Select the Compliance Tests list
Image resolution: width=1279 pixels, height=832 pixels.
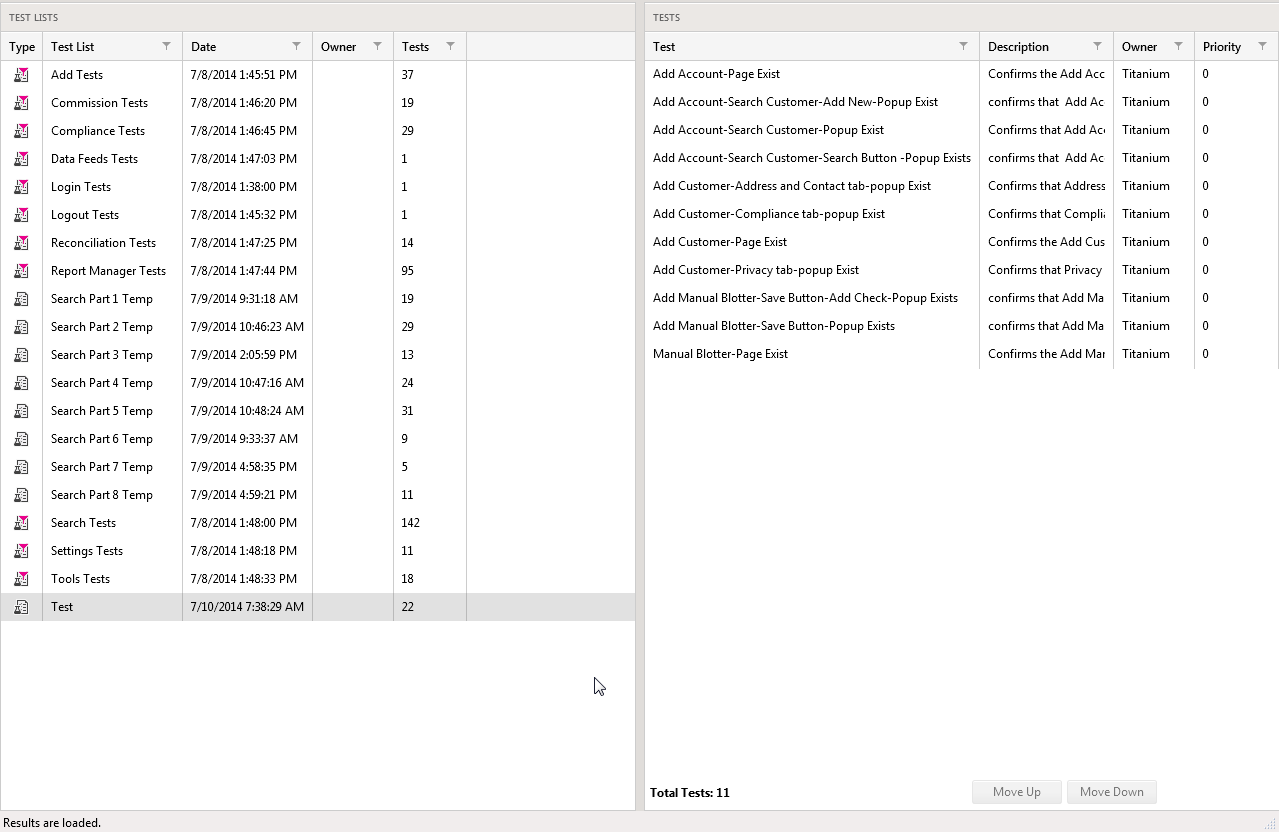click(98, 131)
